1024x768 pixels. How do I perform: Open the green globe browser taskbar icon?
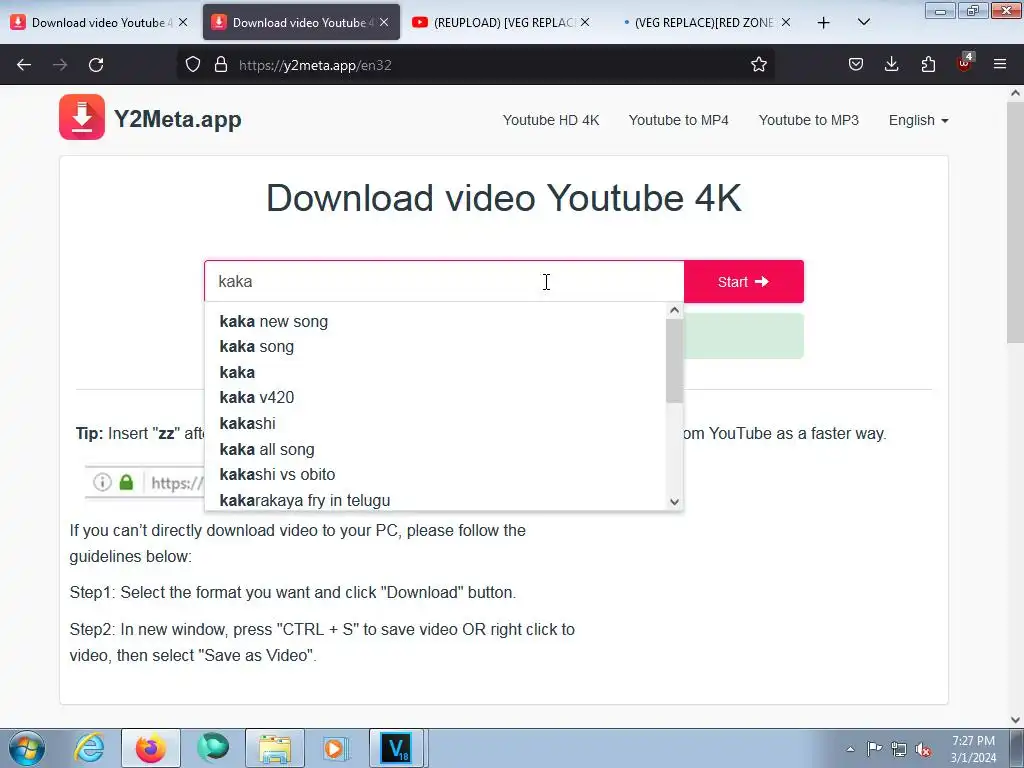coord(213,748)
